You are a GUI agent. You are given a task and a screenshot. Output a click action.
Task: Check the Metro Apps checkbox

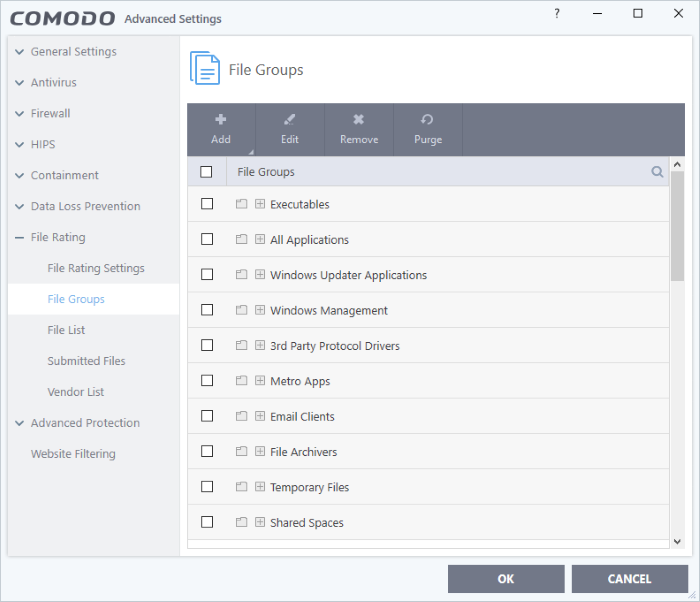tap(207, 380)
